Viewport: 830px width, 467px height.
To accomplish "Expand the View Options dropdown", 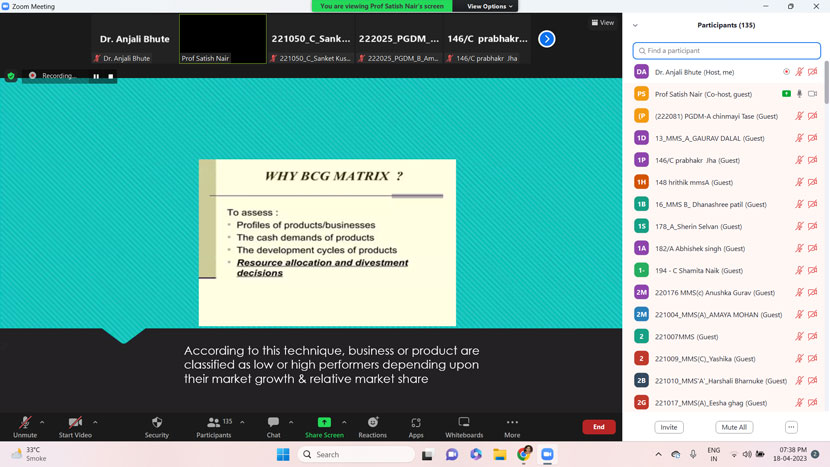I will [489, 6].
